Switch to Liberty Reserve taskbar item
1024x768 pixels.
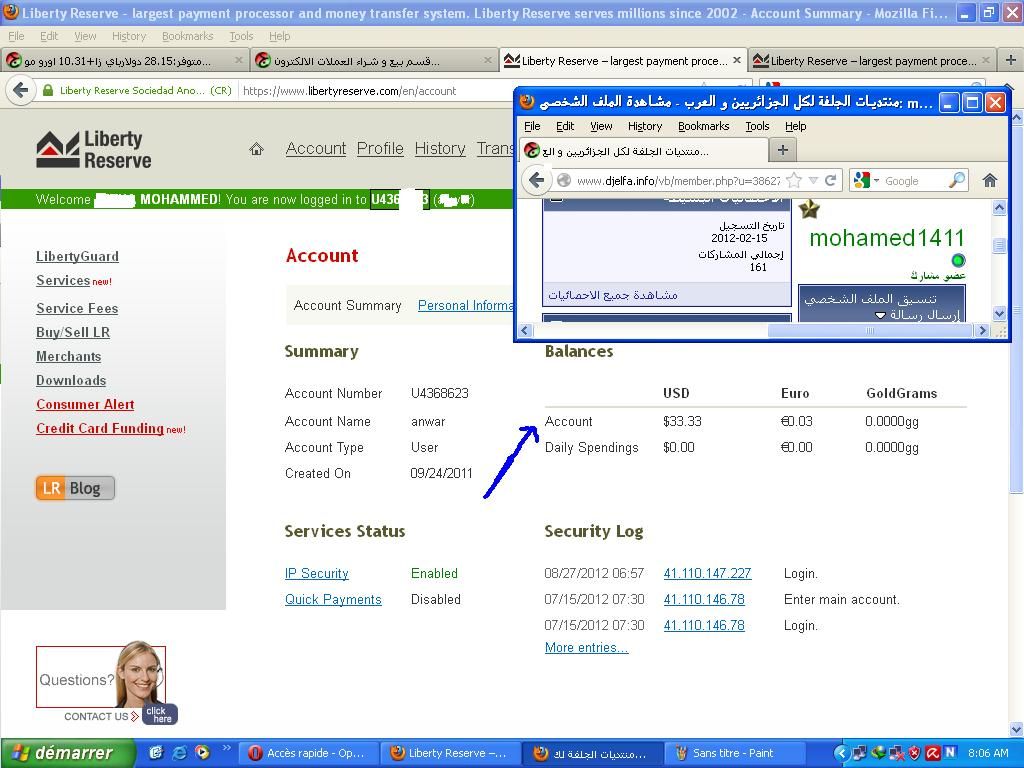pos(449,753)
